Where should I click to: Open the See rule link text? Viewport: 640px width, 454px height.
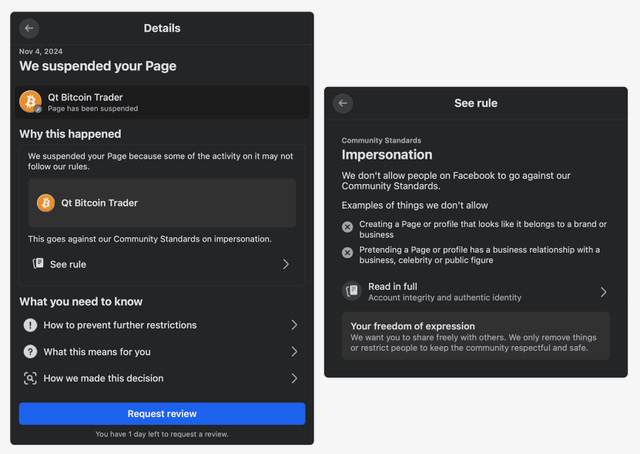point(68,265)
